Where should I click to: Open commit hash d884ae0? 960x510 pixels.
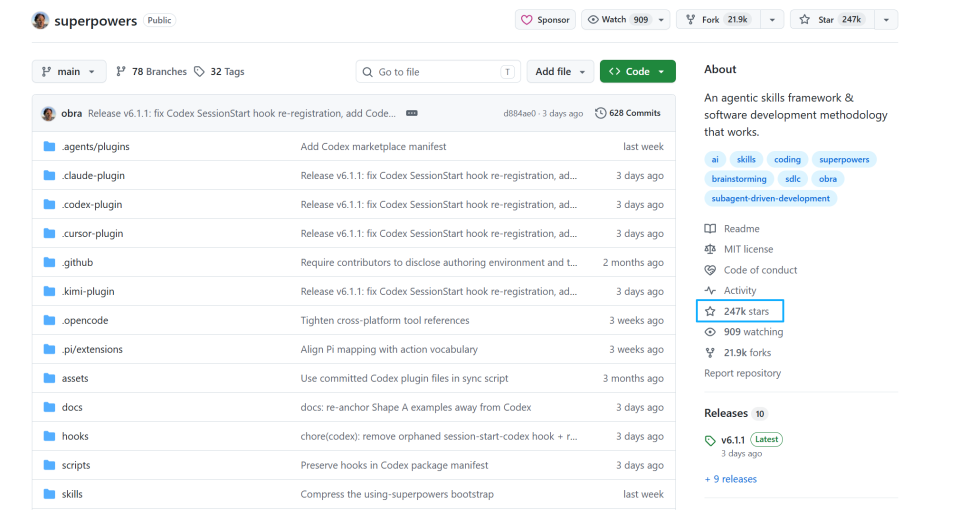(x=519, y=113)
